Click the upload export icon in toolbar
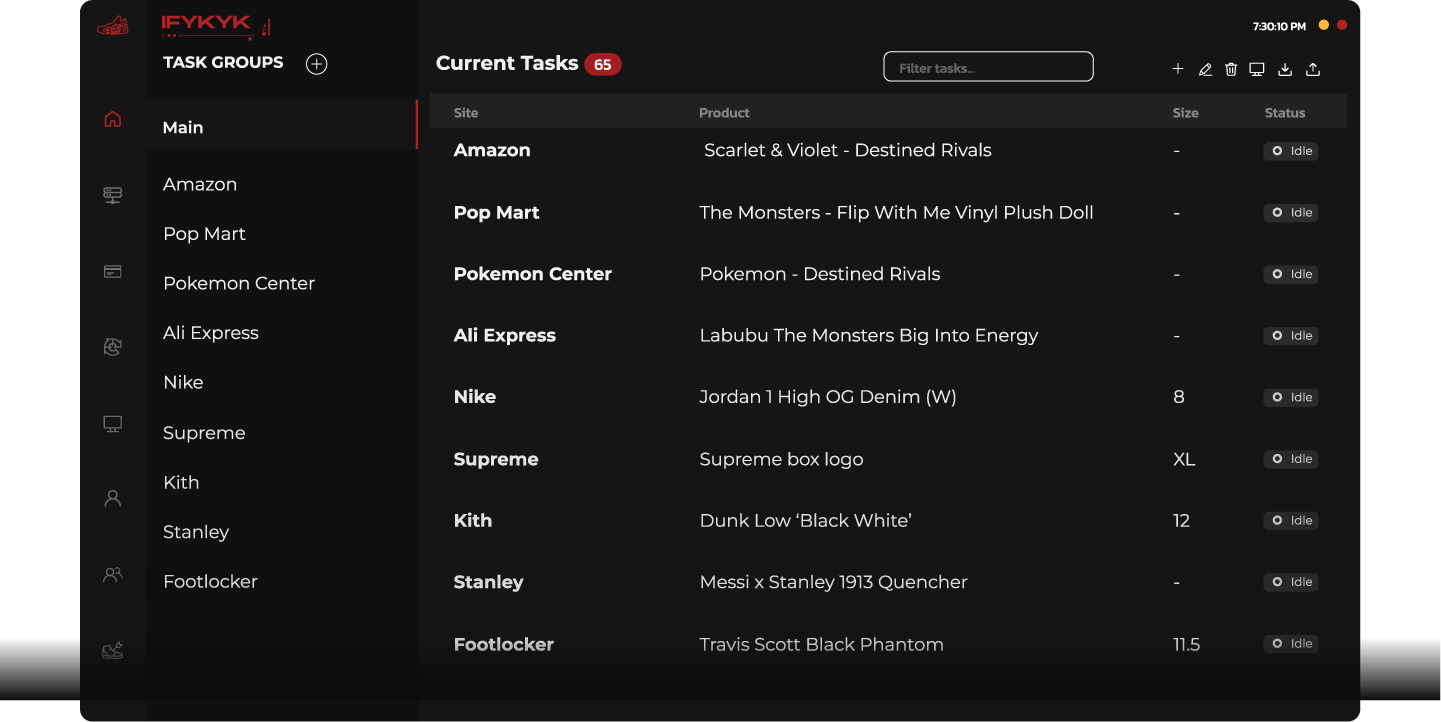 click(1314, 69)
